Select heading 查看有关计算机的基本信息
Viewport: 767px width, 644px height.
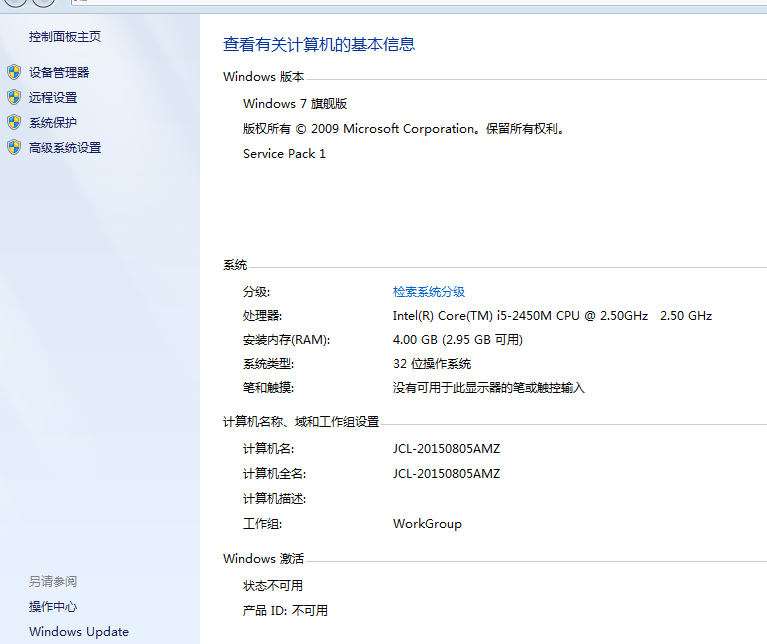(319, 44)
